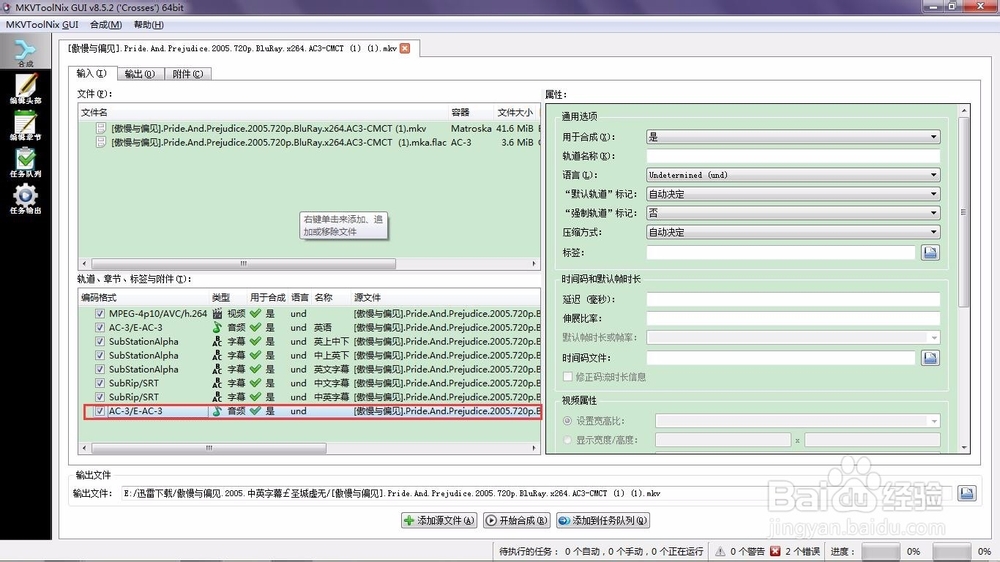Click the first job progress bar
Viewport: 1000px width, 562px height.
881,551
